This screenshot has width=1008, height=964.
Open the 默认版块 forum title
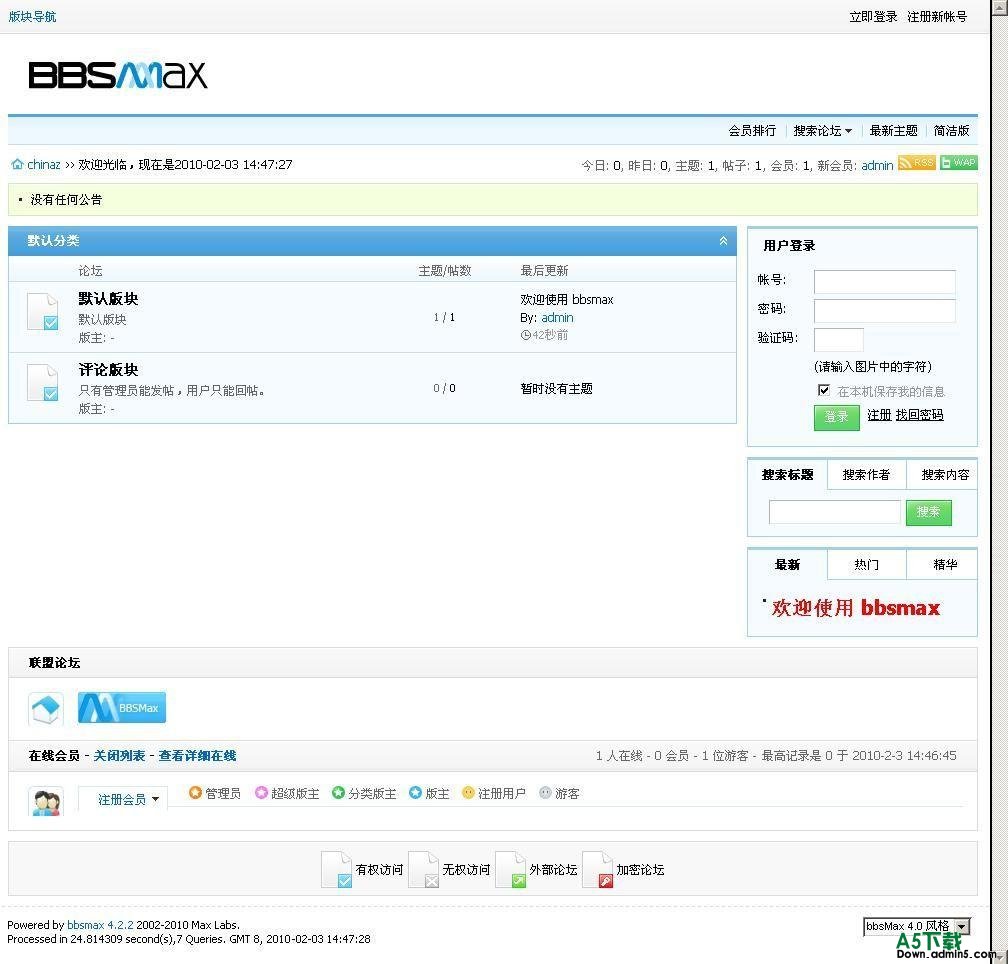(x=108, y=299)
